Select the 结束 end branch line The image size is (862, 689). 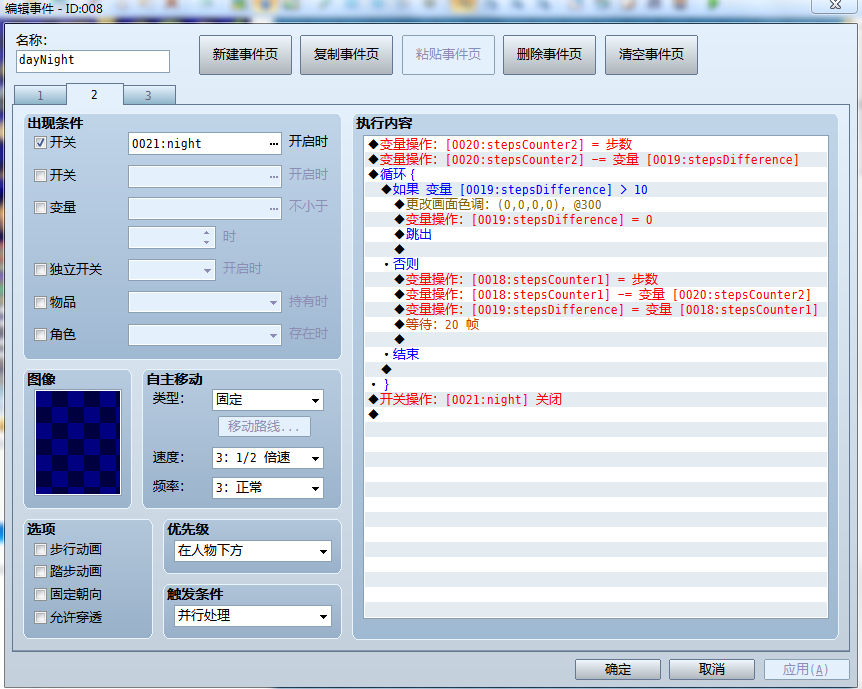pos(596,354)
